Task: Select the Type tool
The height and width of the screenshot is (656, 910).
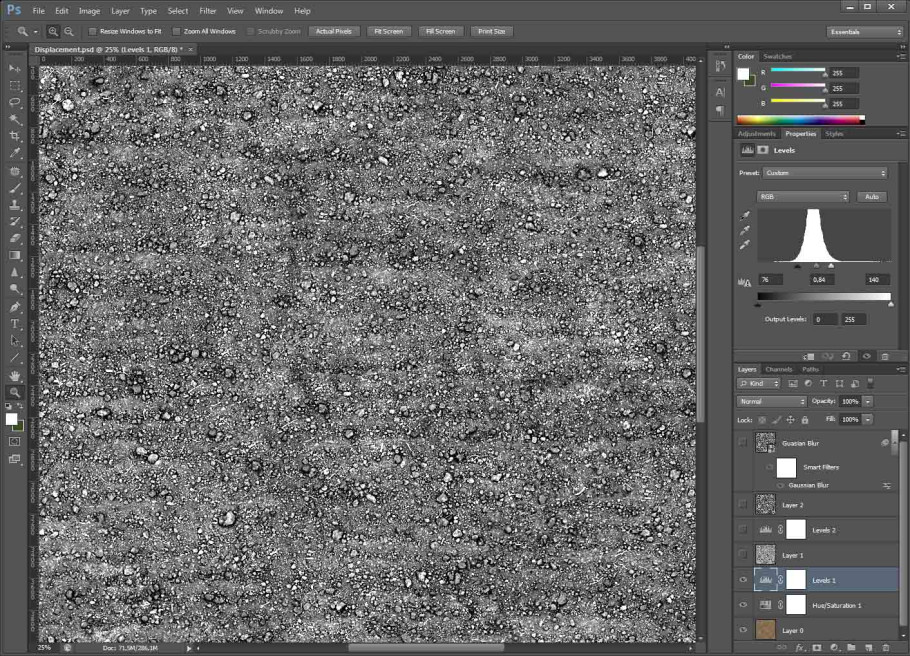Action: pyautogui.click(x=15, y=324)
